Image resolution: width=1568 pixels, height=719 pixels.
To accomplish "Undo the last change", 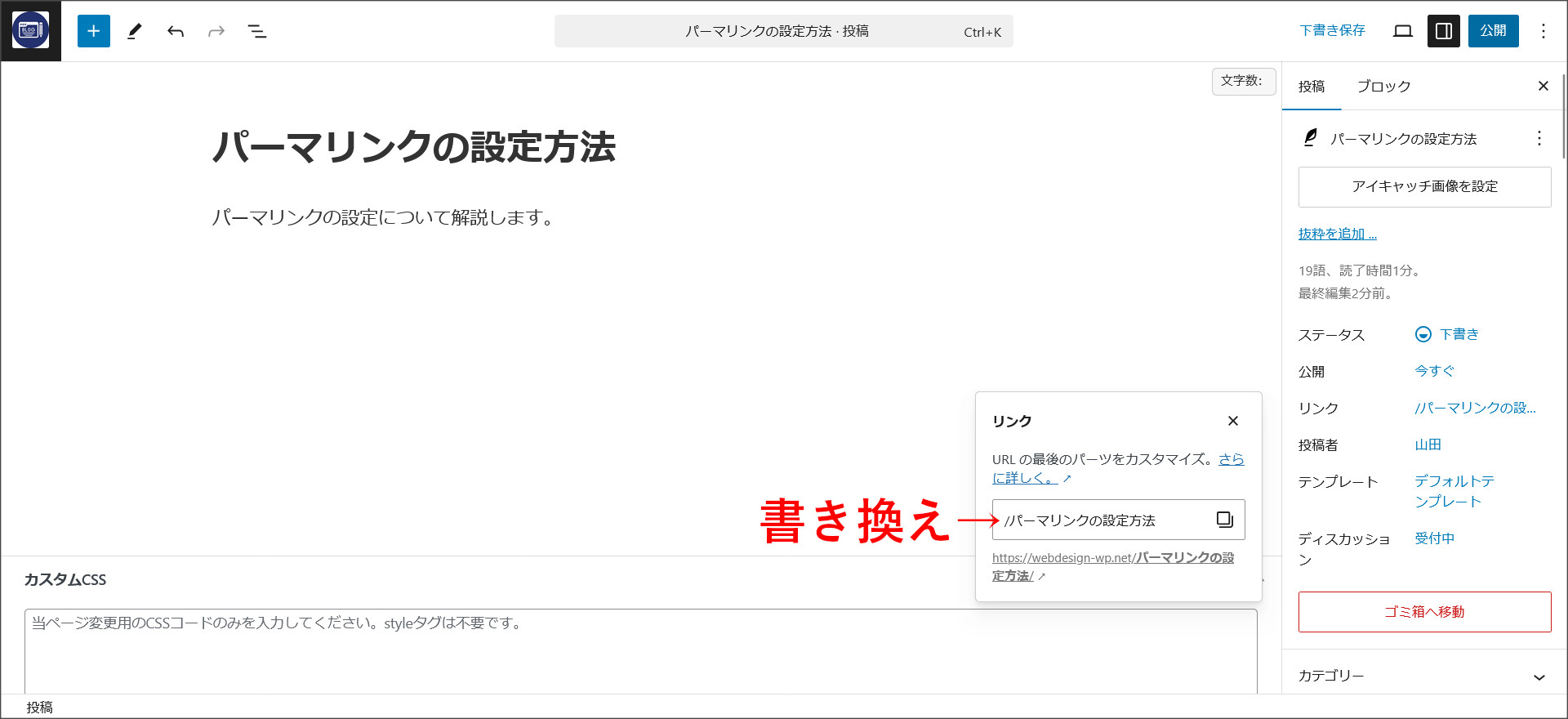I will [176, 31].
